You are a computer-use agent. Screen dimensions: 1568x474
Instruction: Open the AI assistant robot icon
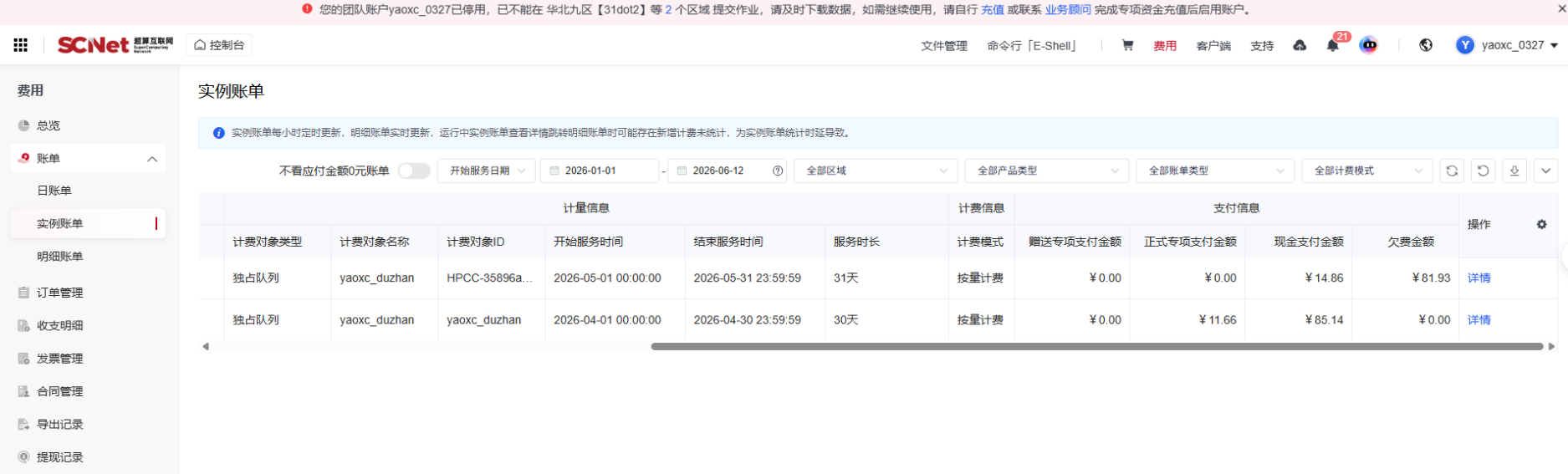pos(1368,45)
